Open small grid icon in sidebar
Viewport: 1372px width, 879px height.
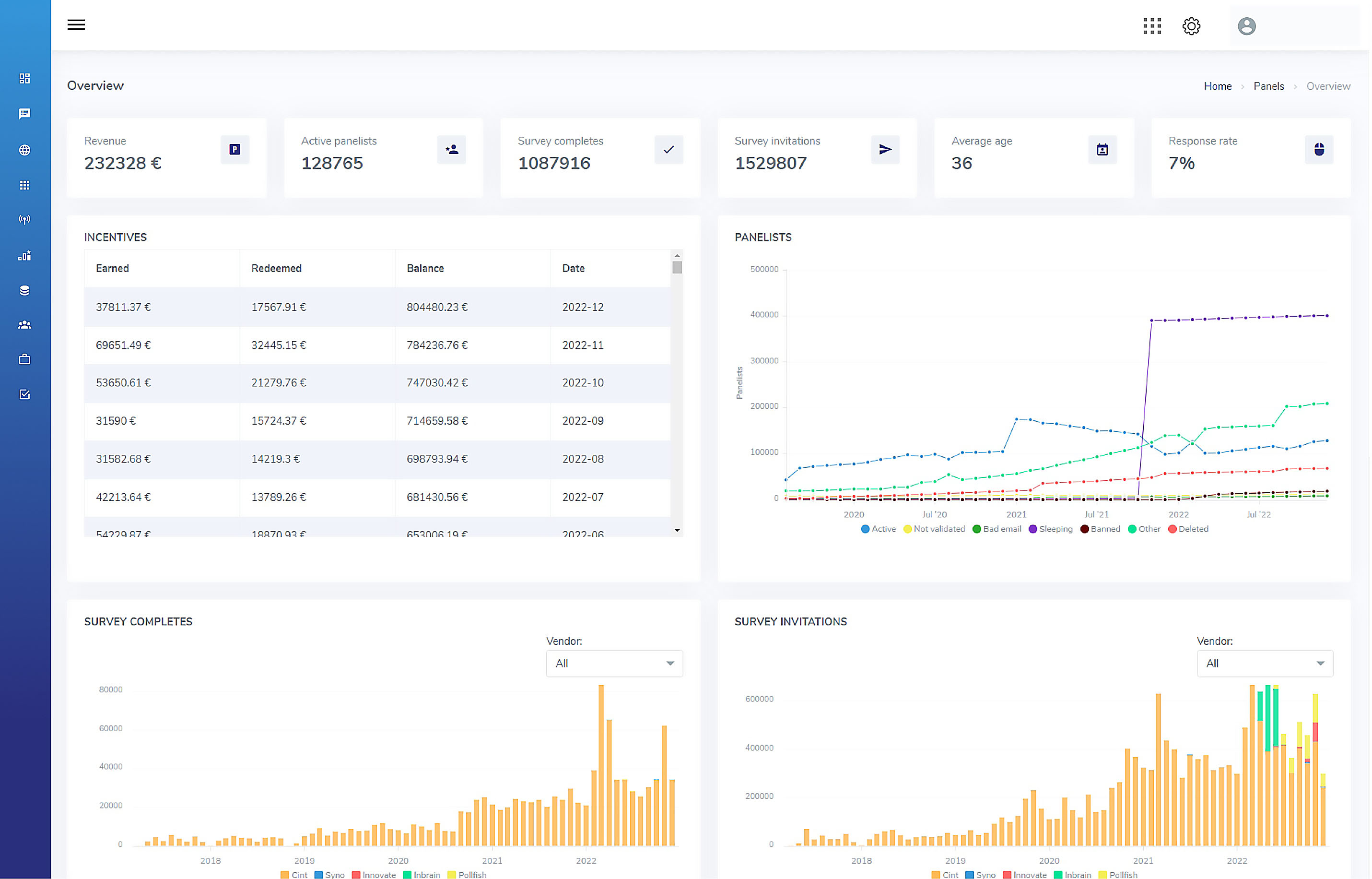coord(24,185)
